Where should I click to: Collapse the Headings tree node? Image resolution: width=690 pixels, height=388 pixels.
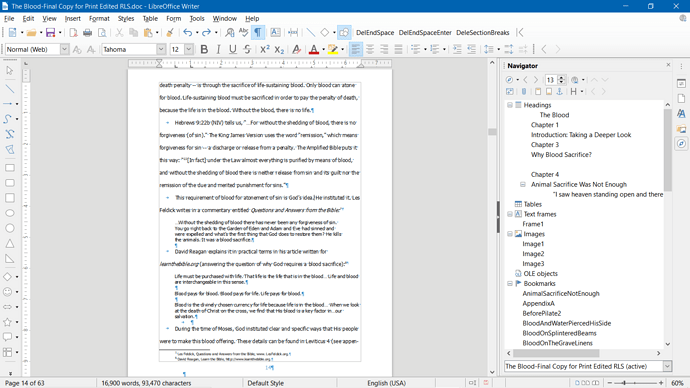click(510, 105)
